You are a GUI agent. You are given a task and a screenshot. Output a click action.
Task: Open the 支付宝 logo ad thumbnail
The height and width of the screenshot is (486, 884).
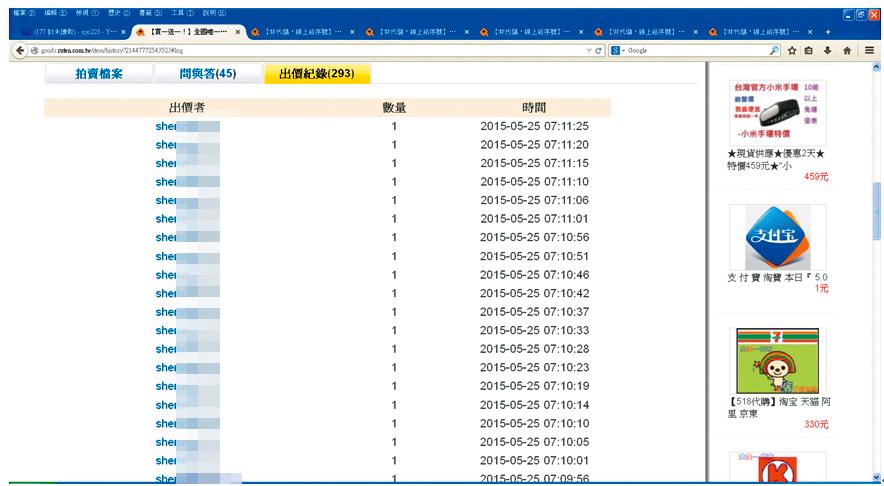(777, 237)
